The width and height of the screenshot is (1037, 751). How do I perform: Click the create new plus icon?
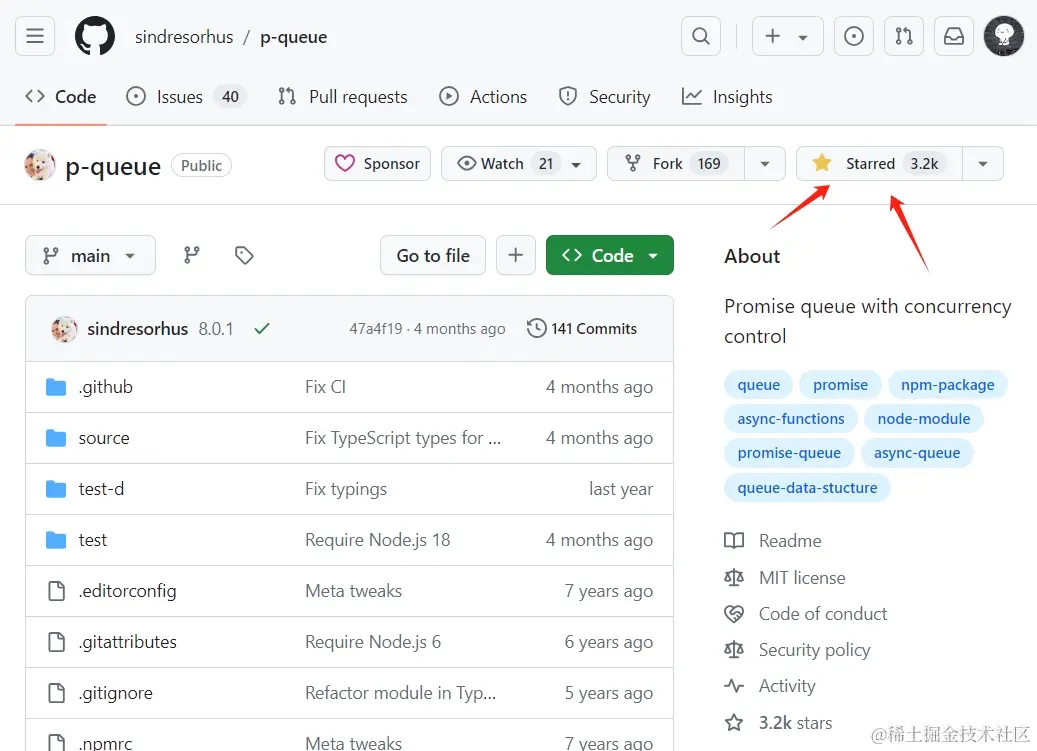click(x=772, y=36)
